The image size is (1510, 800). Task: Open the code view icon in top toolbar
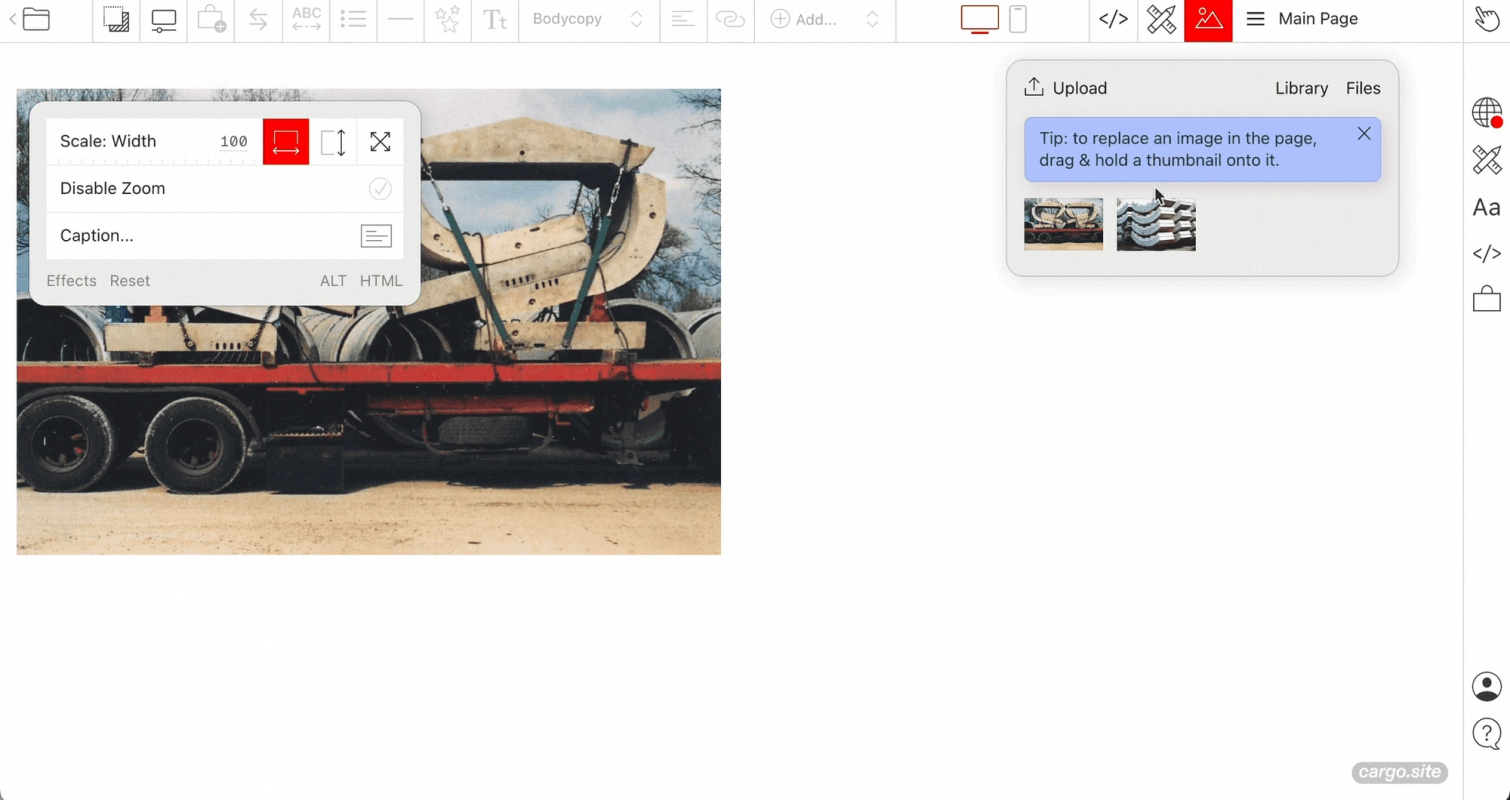(1113, 19)
